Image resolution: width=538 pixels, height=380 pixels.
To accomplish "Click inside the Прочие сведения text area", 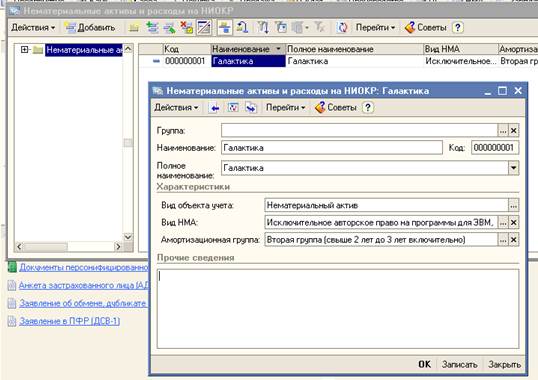I will coord(338,309).
